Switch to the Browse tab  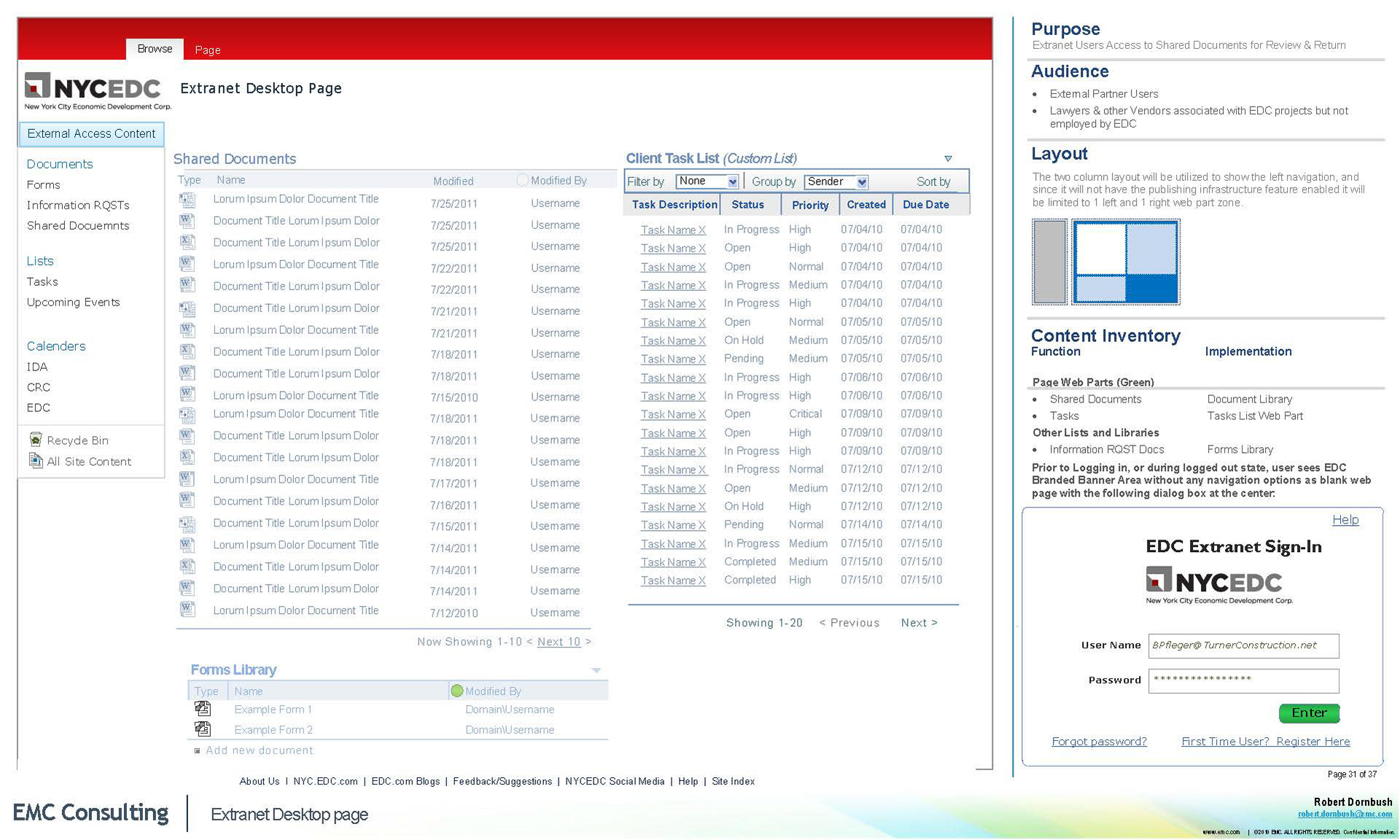(x=155, y=49)
